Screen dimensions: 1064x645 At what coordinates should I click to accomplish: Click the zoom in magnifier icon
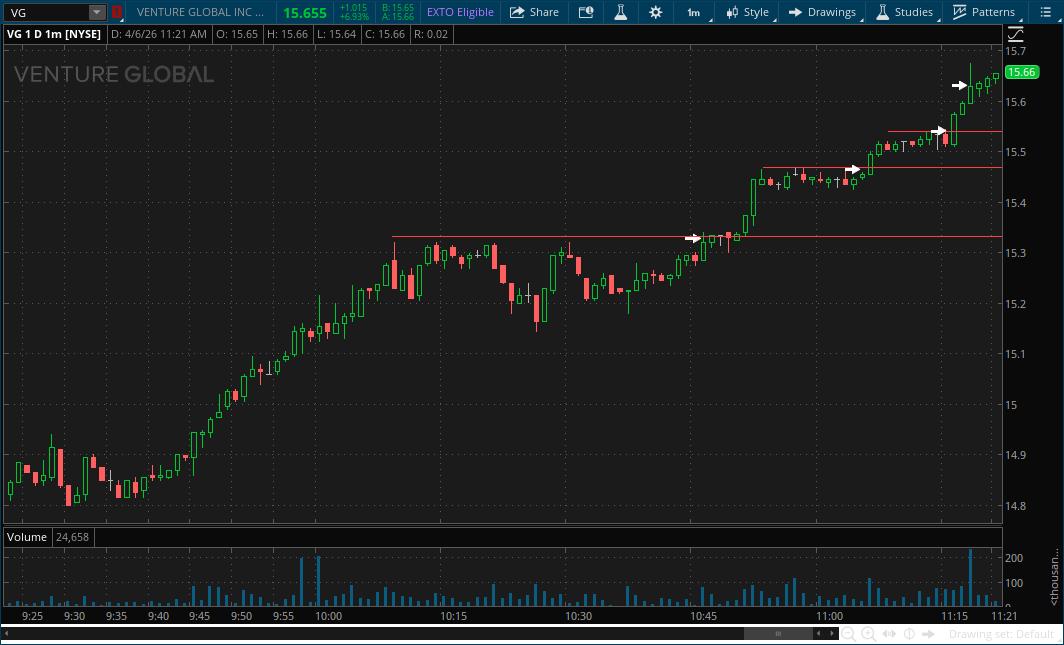click(x=869, y=634)
